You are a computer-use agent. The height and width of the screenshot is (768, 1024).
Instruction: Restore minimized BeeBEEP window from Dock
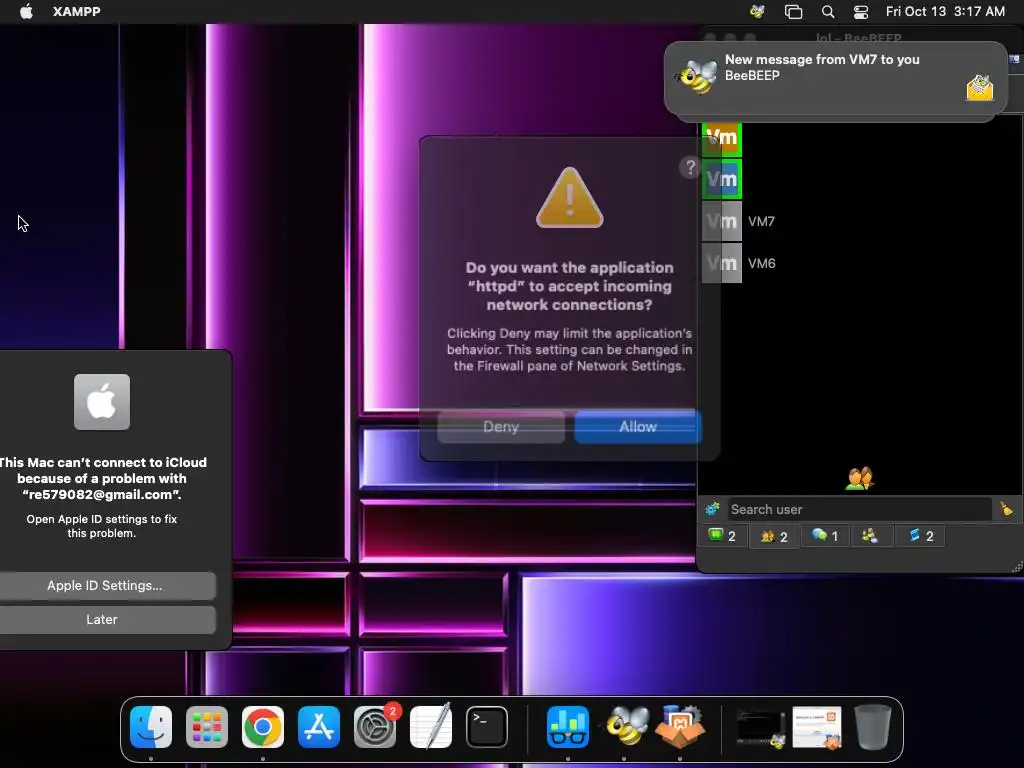(761, 728)
